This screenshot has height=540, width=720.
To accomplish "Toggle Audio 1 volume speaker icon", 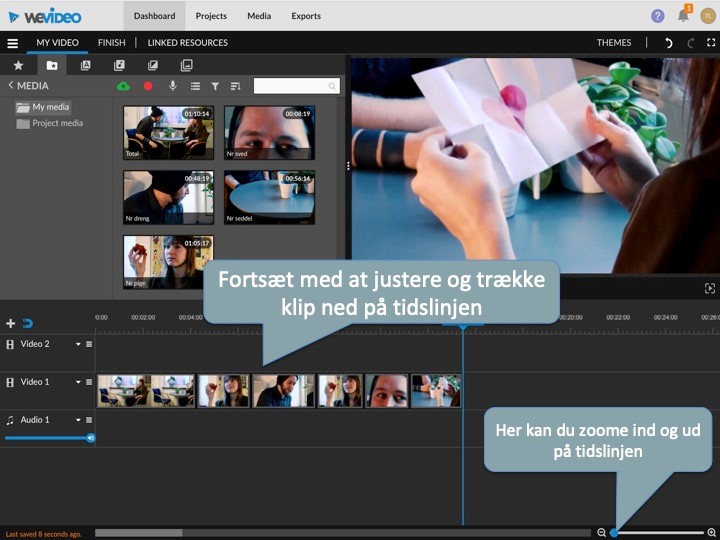I will 91,438.
